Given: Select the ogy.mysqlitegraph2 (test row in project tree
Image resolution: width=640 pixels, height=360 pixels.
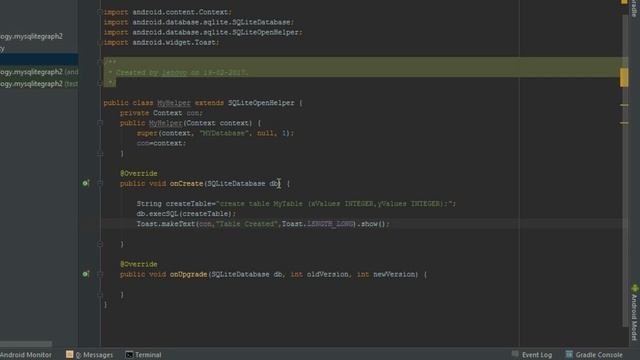Looking at the screenshot, I should click(39, 84).
